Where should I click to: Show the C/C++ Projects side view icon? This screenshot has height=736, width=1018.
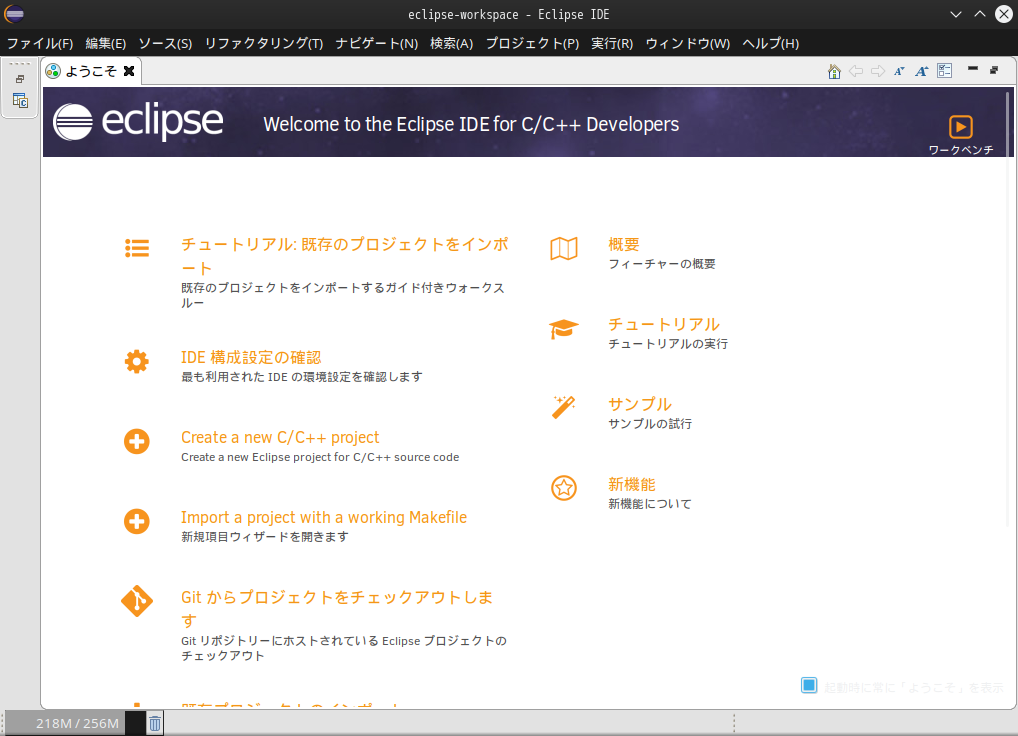coord(20,101)
